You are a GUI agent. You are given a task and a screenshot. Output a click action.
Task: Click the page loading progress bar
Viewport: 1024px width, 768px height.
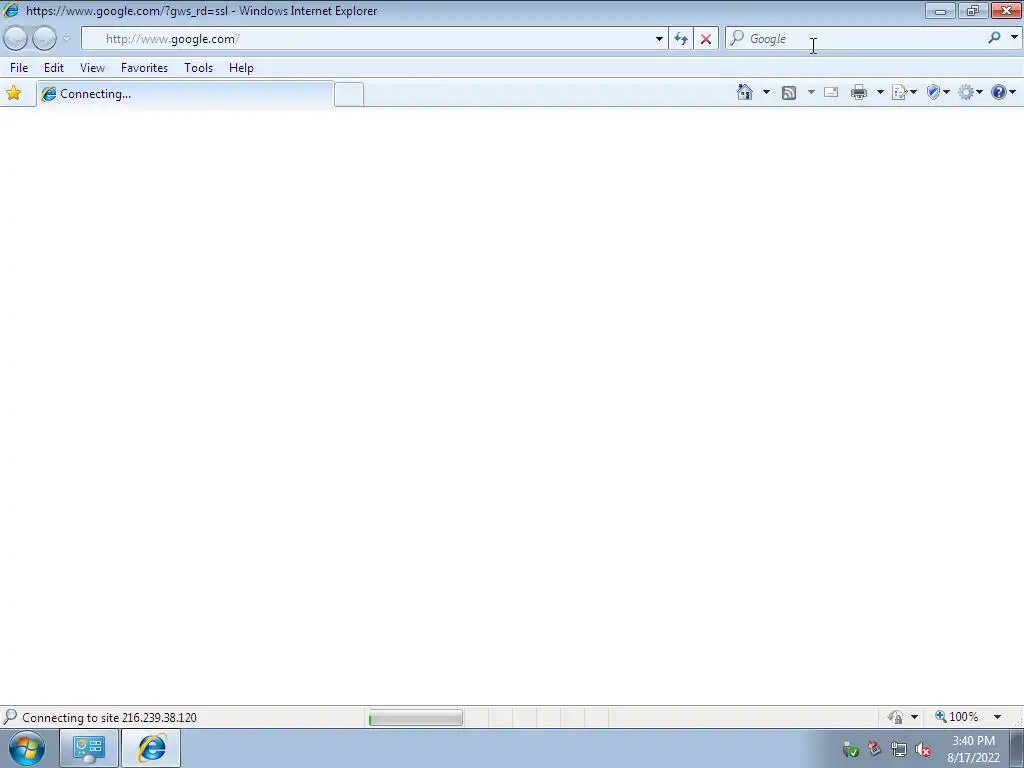(416, 718)
